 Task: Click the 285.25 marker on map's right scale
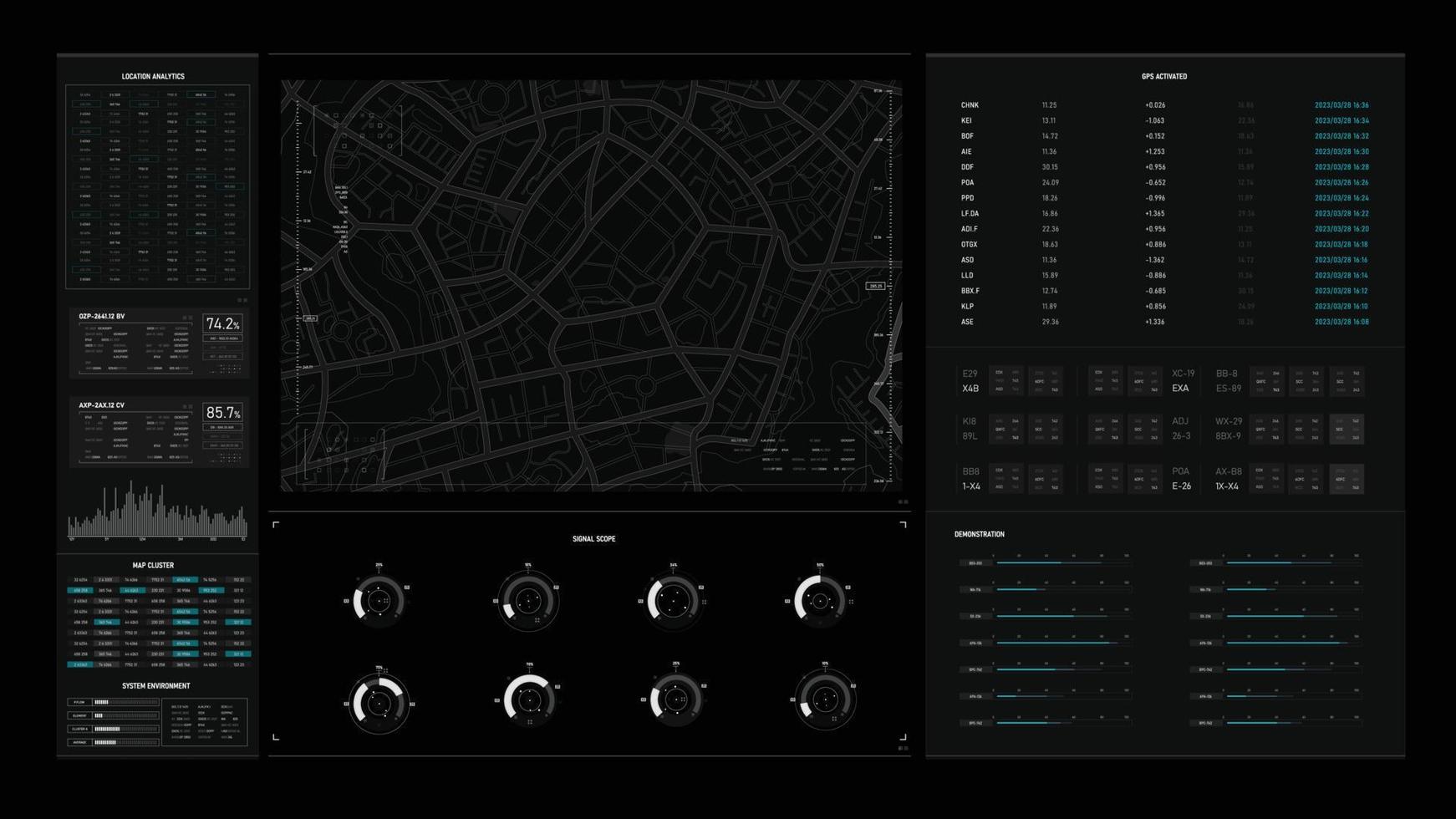(875, 286)
